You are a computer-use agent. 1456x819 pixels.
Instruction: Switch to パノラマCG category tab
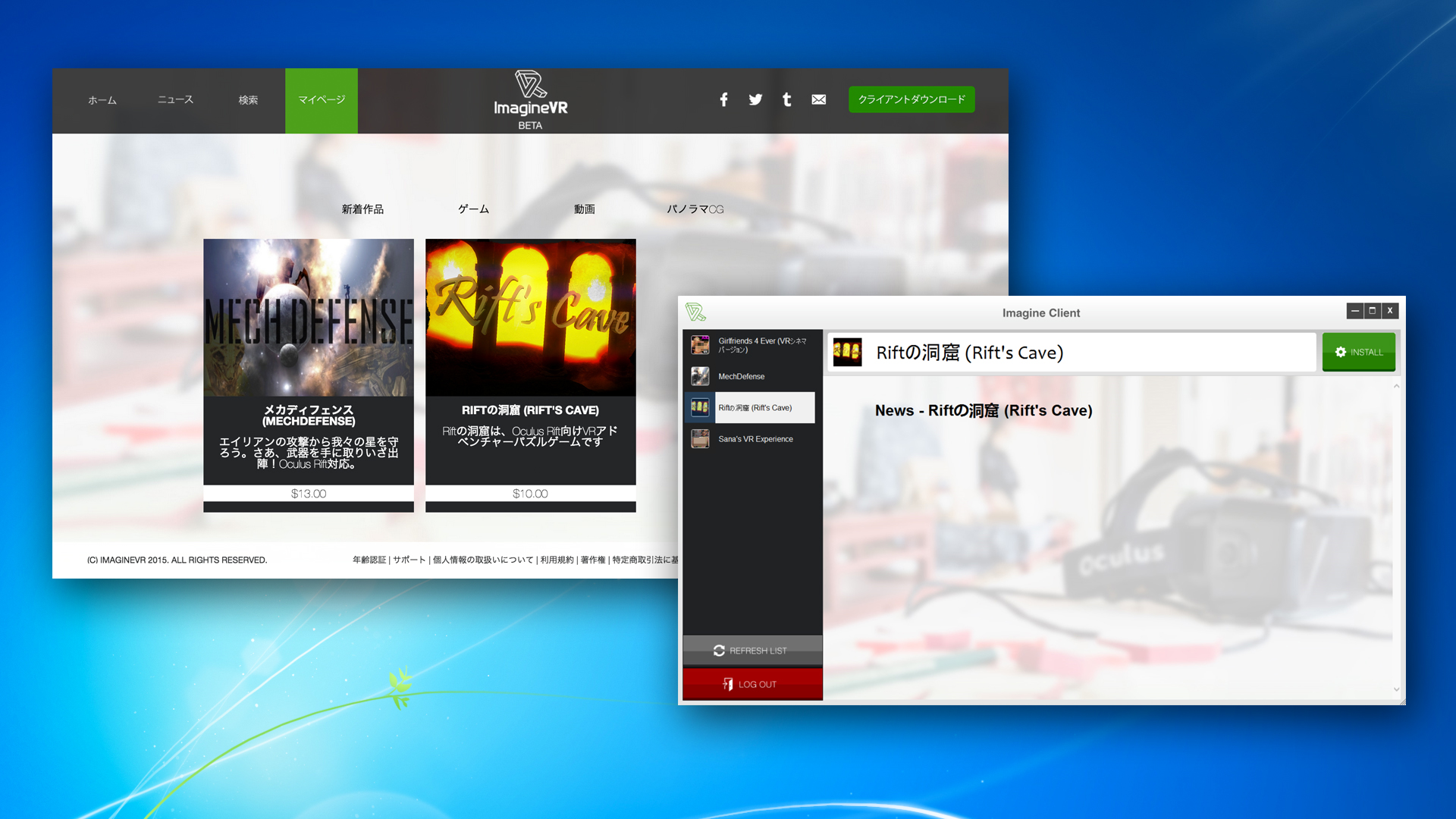pos(695,209)
